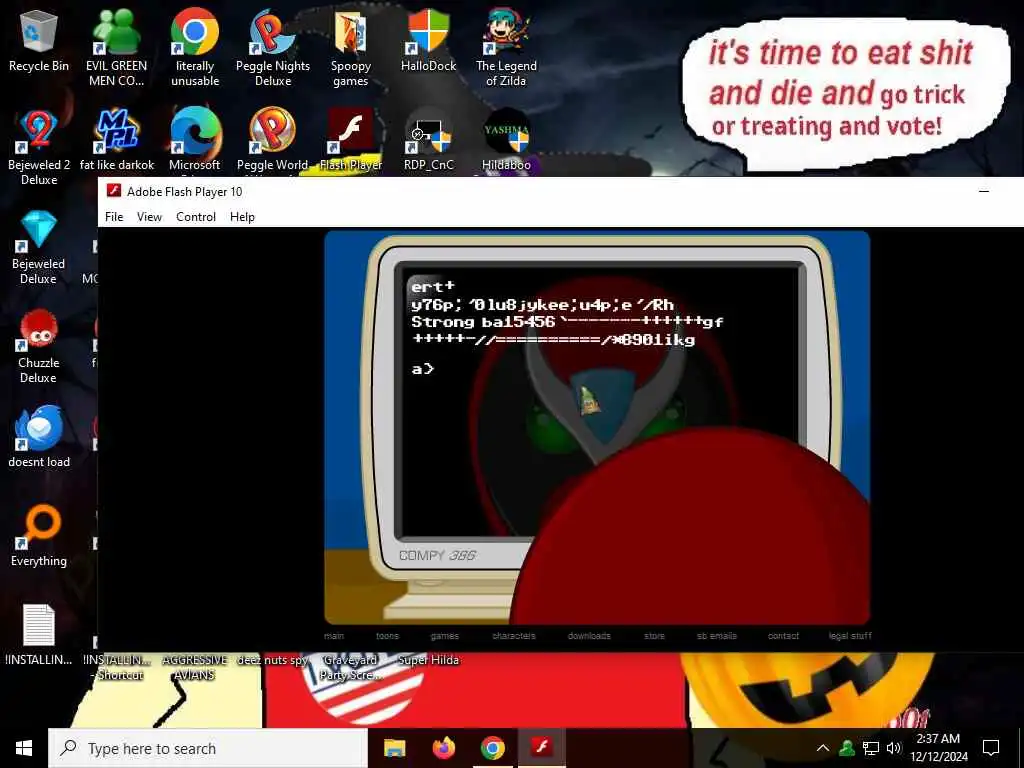Click the 'contact' navigation link
The width and height of the screenshot is (1024, 768).
783,635
